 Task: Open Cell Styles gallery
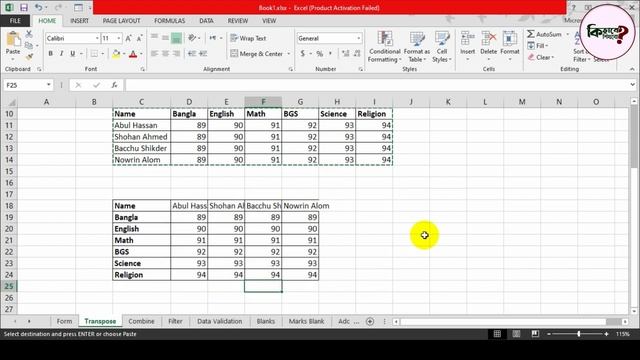pyautogui.click(x=442, y=47)
